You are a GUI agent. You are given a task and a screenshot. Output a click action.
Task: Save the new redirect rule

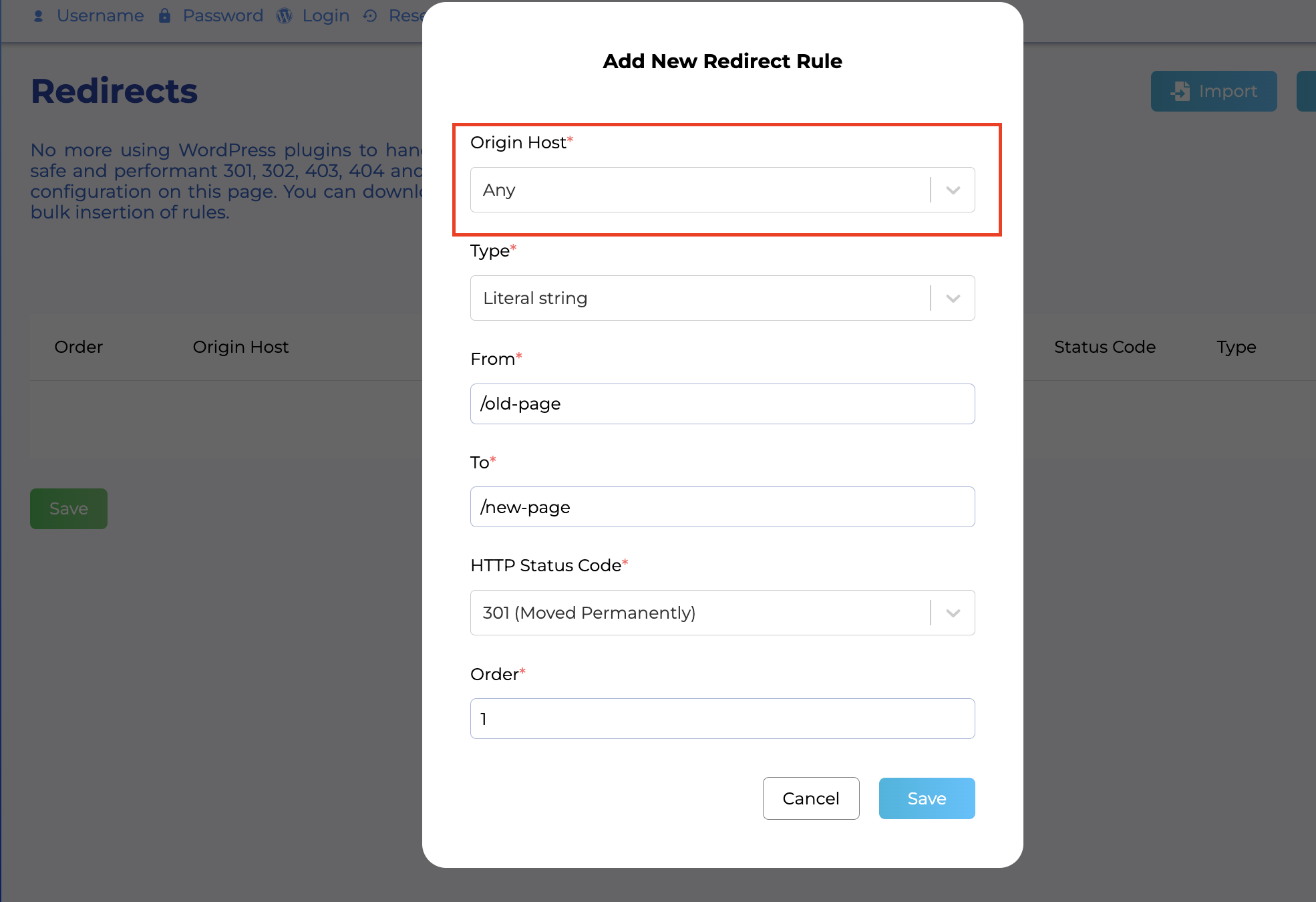(x=926, y=798)
